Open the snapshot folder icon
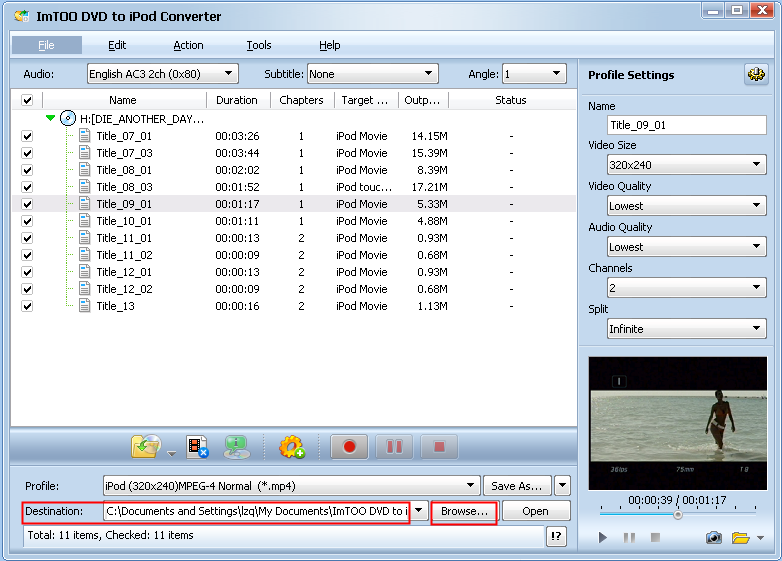 click(741, 538)
